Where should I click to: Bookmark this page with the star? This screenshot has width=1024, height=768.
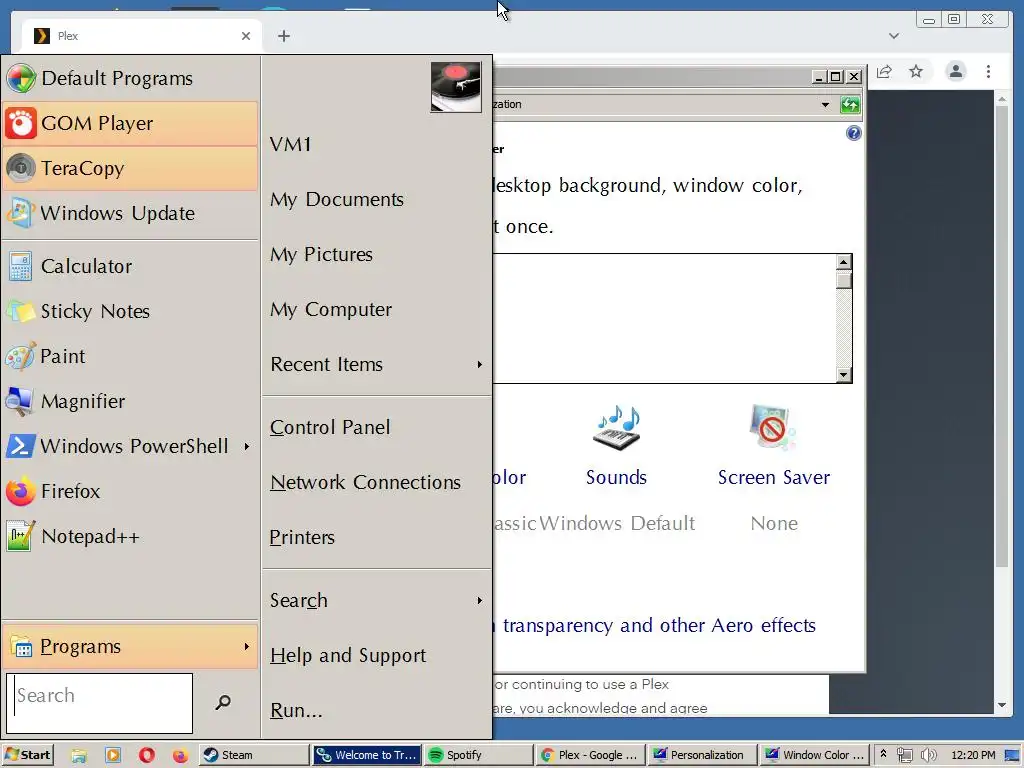[x=916, y=71]
